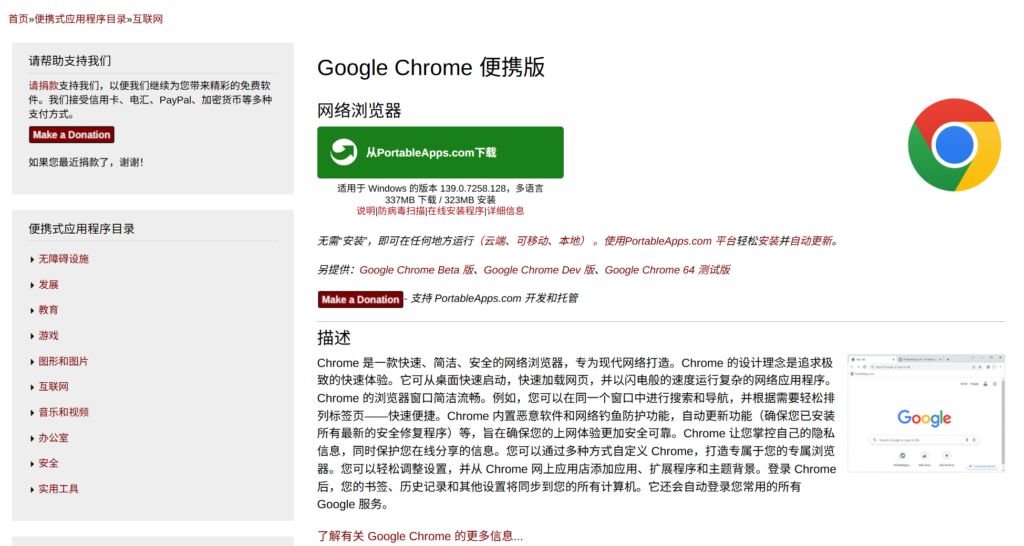Open the 实用工具 directory entry
The height and width of the screenshot is (546, 1024).
[58, 489]
